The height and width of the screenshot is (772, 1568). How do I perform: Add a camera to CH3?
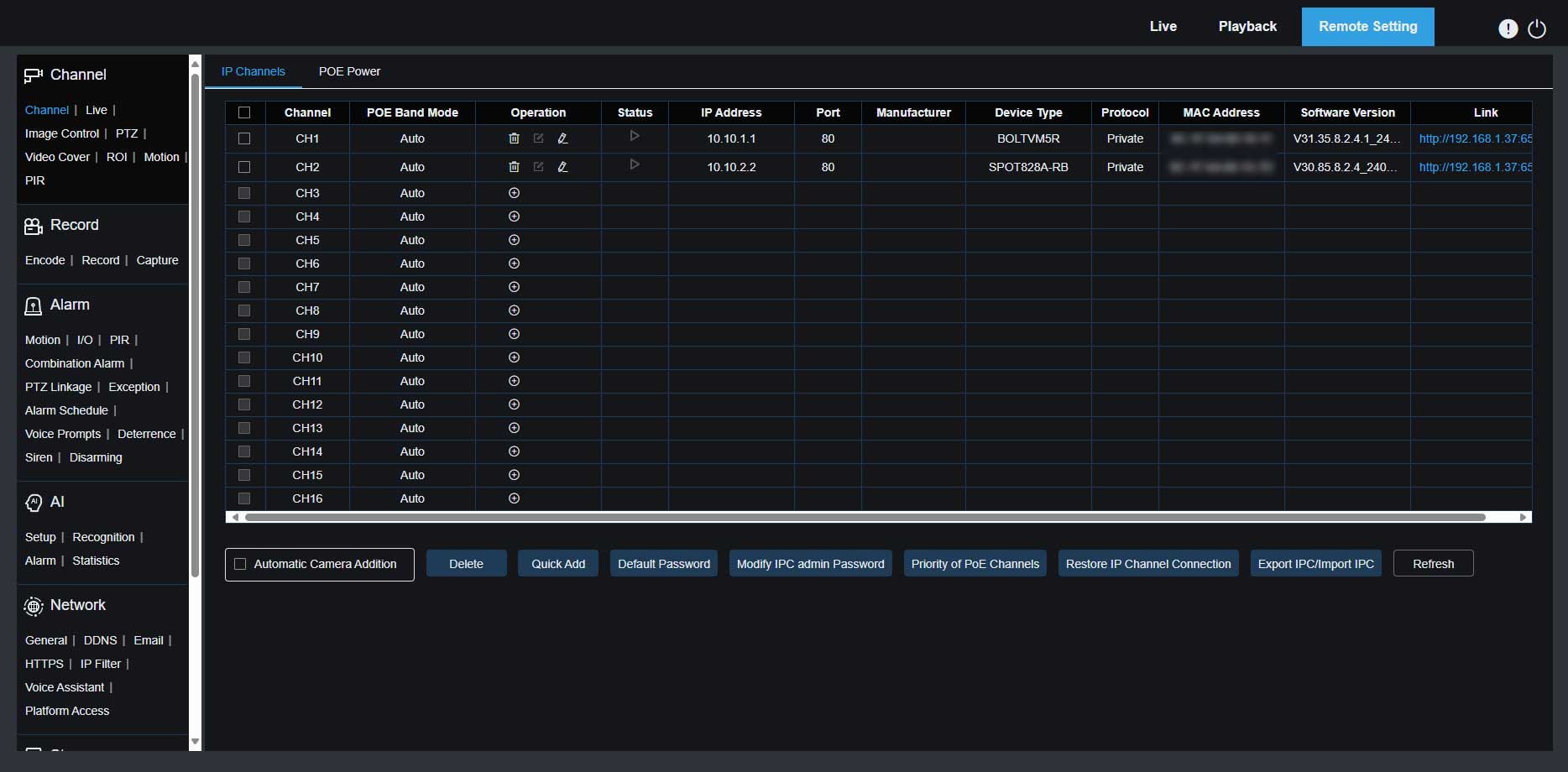(515, 193)
